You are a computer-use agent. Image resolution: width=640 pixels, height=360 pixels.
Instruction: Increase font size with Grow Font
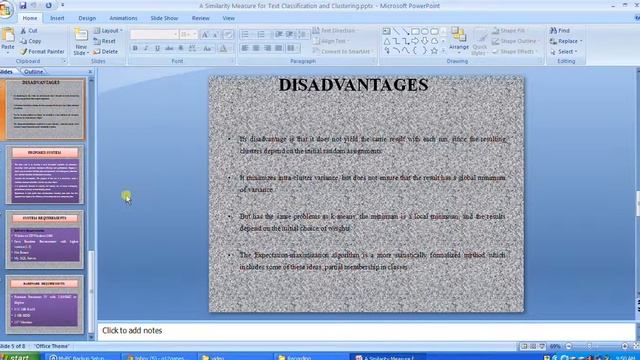point(205,35)
